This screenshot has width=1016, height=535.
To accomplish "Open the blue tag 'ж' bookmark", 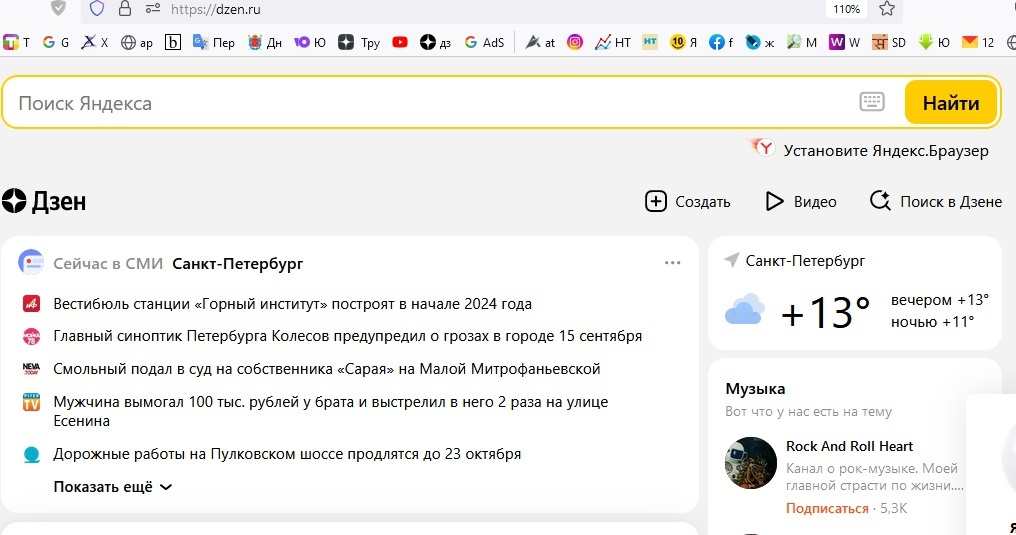I will (x=759, y=42).
